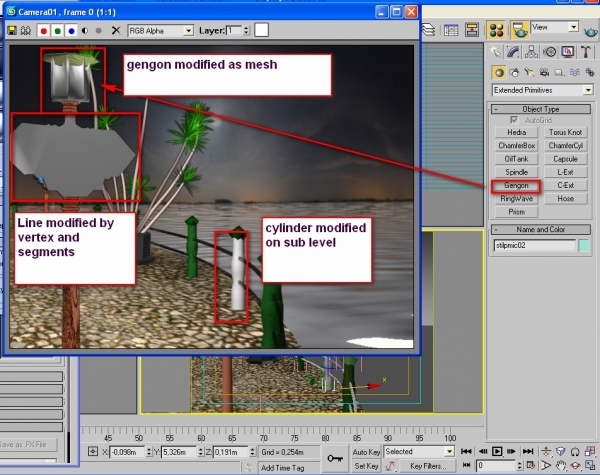Open the Material Editor icon
The height and width of the screenshot is (475, 600).
[496, 30]
